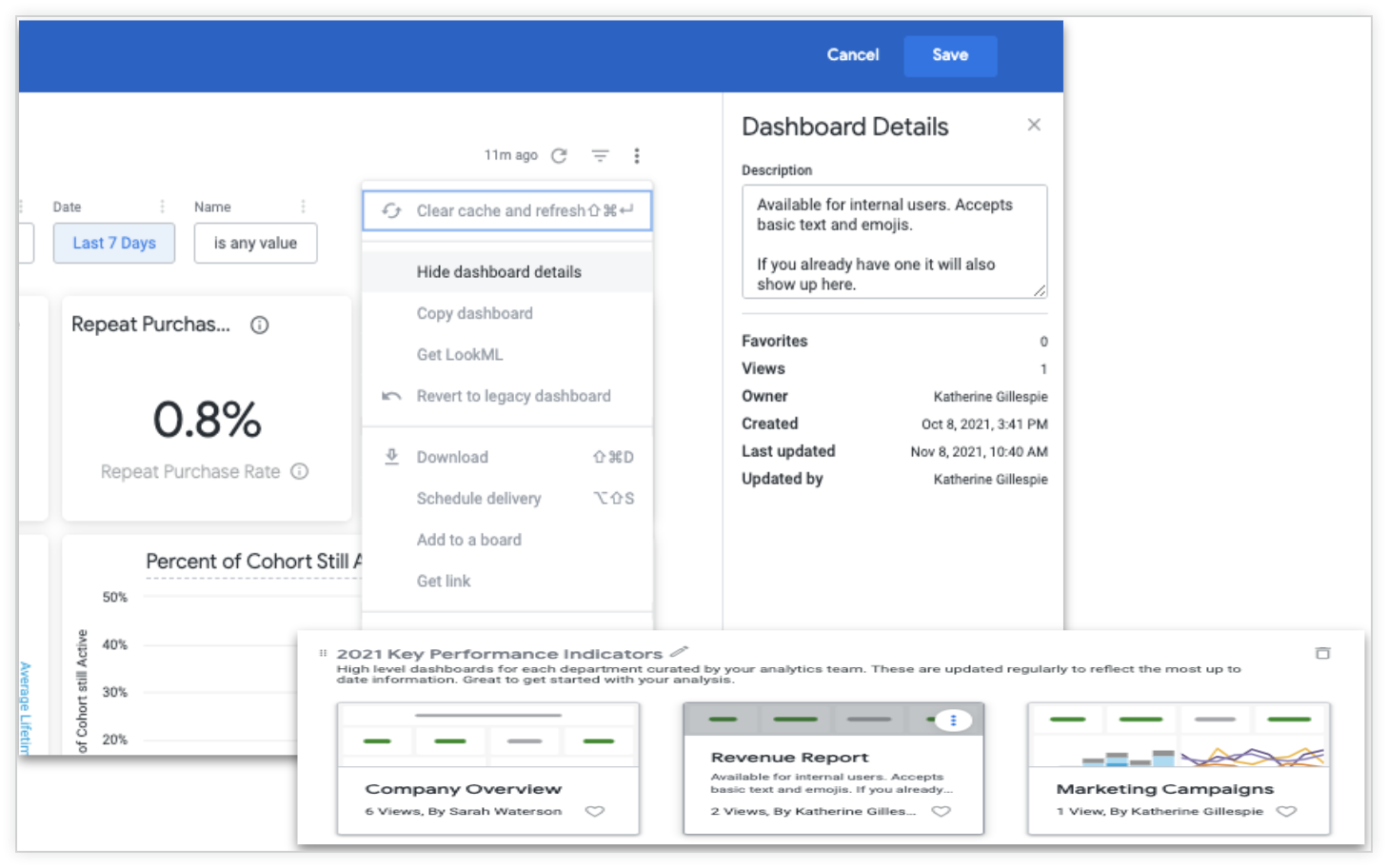1388x868 pixels.
Task: Delete the 2021 Key Performance Indicators section
Action: coord(1322,653)
